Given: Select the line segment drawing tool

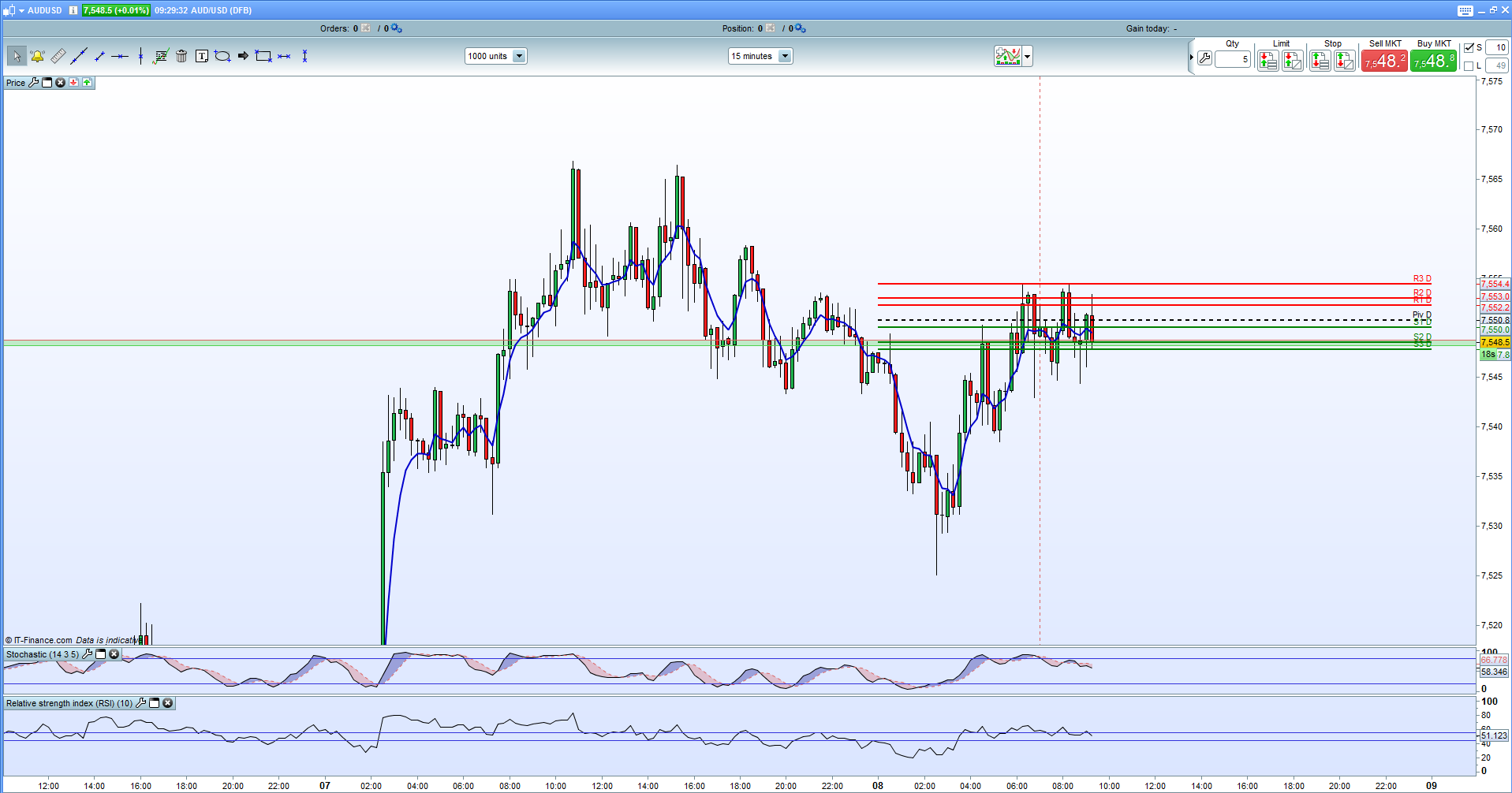Looking at the screenshot, I should 99,56.
